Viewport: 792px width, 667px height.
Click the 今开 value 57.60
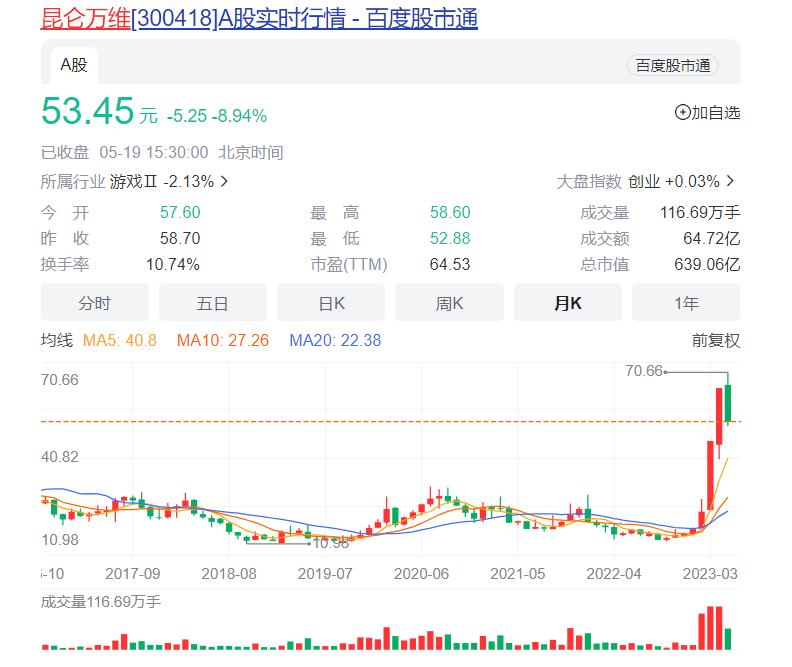click(x=180, y=212)
